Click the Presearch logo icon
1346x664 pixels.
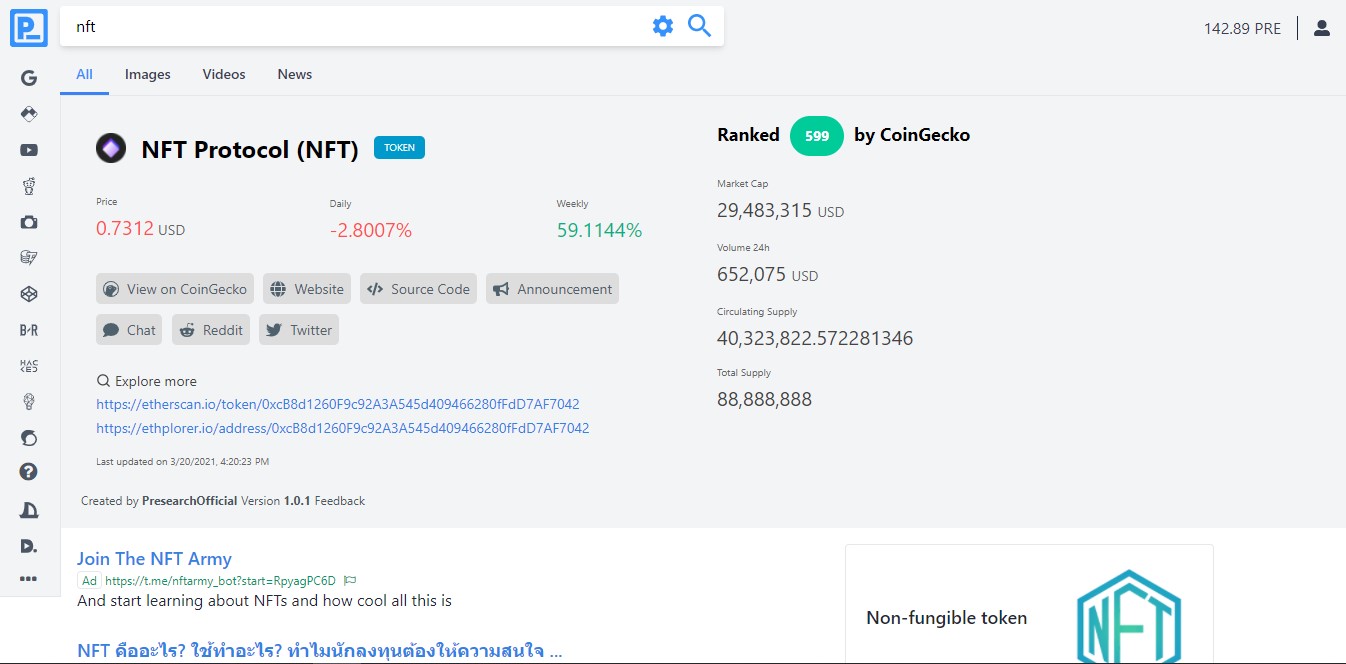click(x=29, y=27)
